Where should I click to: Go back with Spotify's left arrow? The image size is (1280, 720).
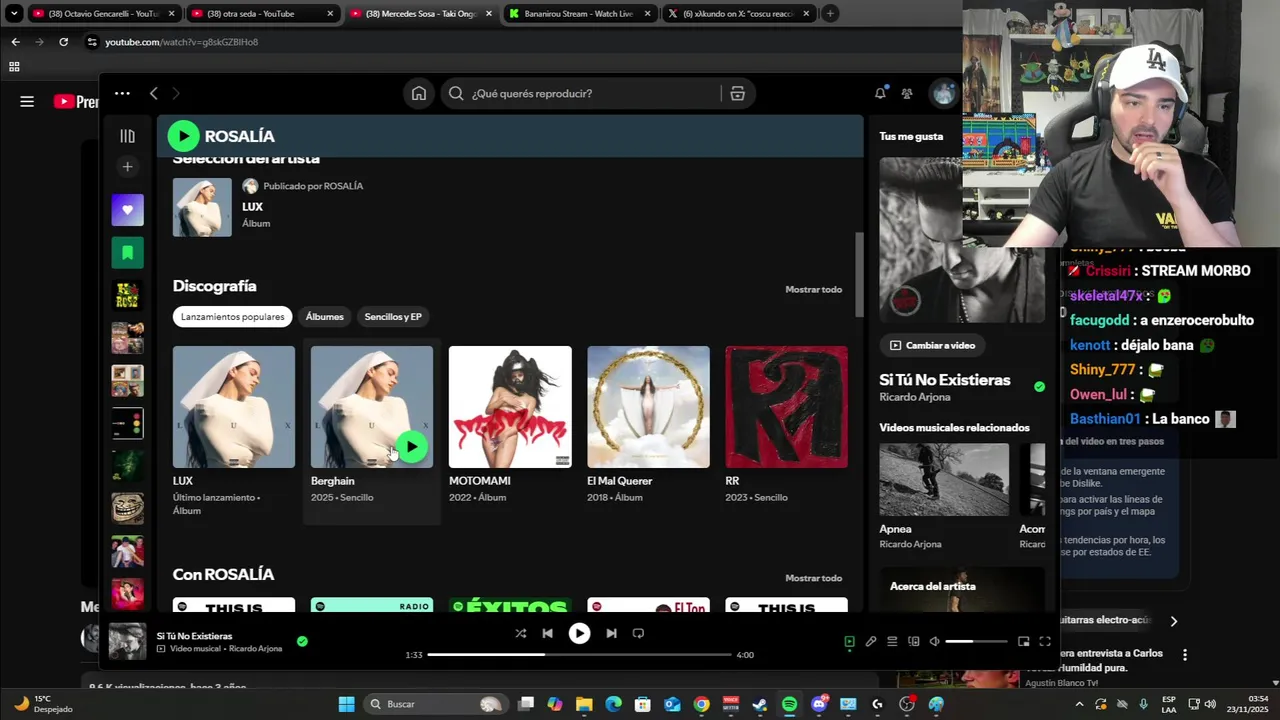tap(153, 93)
